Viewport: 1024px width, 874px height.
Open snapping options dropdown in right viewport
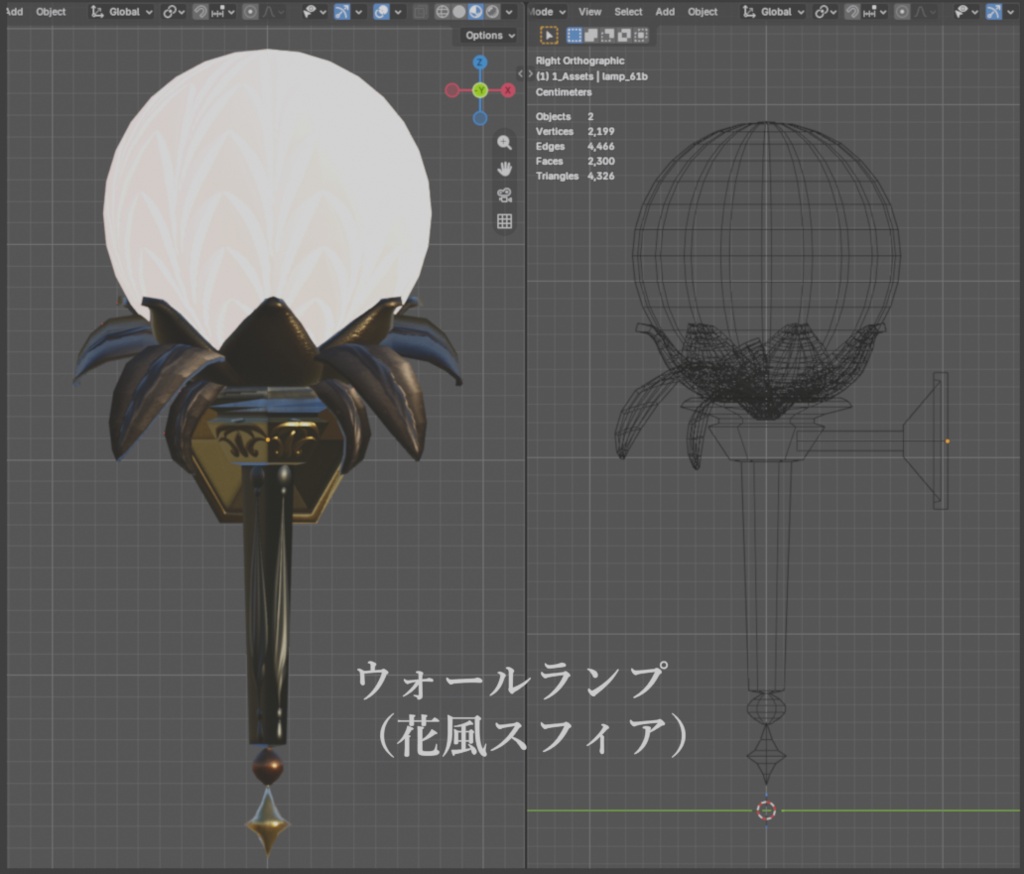(875, 12)
